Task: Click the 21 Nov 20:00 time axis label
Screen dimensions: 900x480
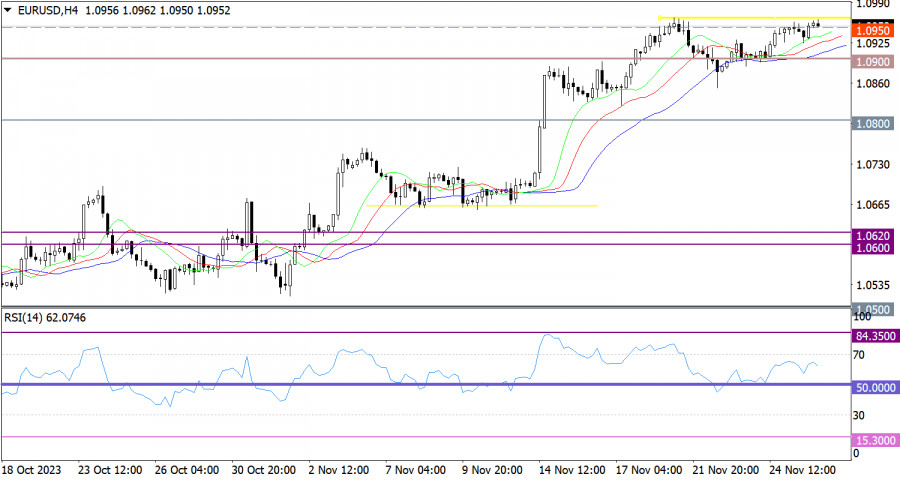Action: pos(726,470)
